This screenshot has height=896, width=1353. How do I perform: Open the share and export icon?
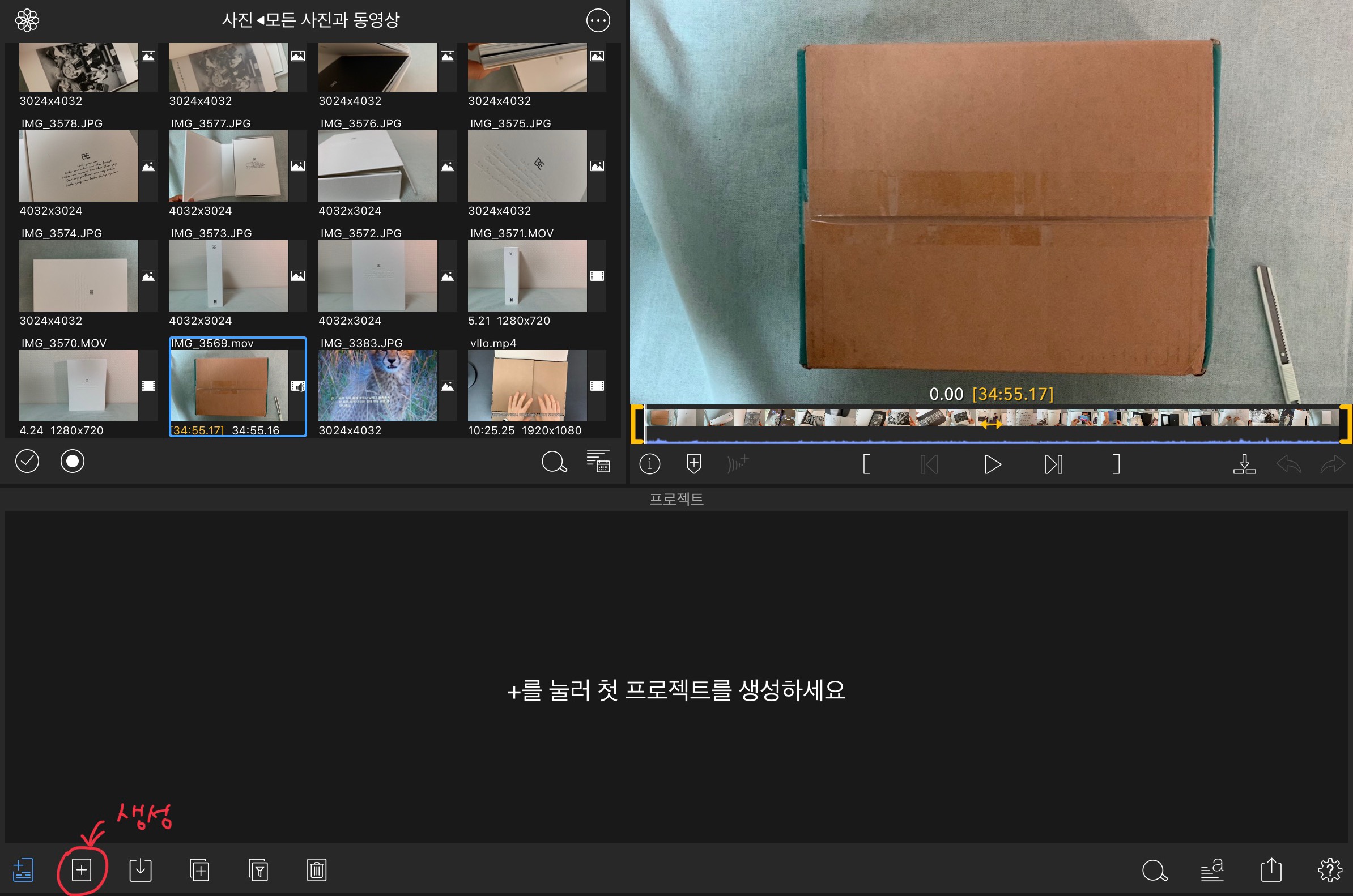click(1271, 870)
